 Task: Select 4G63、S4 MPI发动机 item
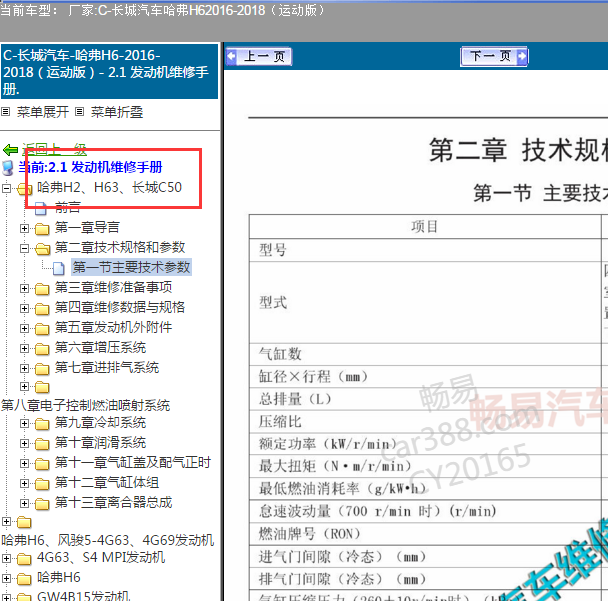101,558
